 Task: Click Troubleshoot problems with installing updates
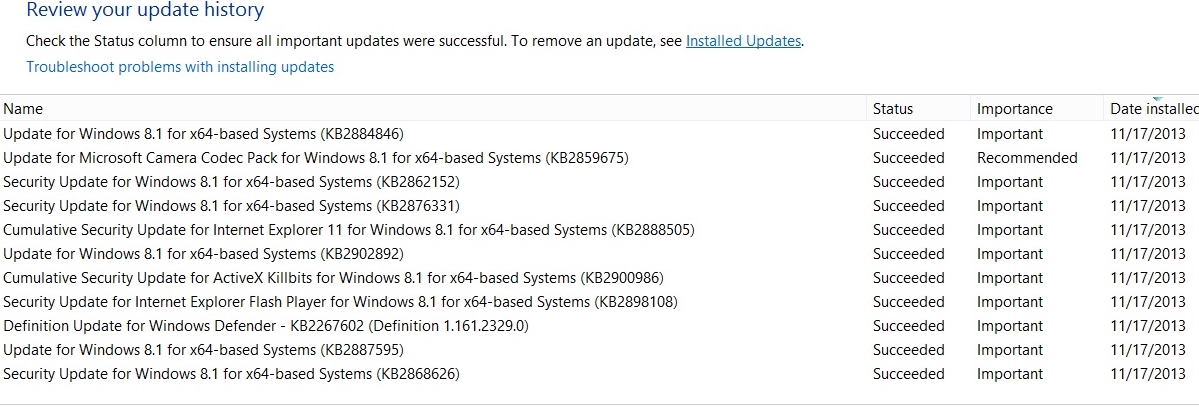(x=180, y=67)
